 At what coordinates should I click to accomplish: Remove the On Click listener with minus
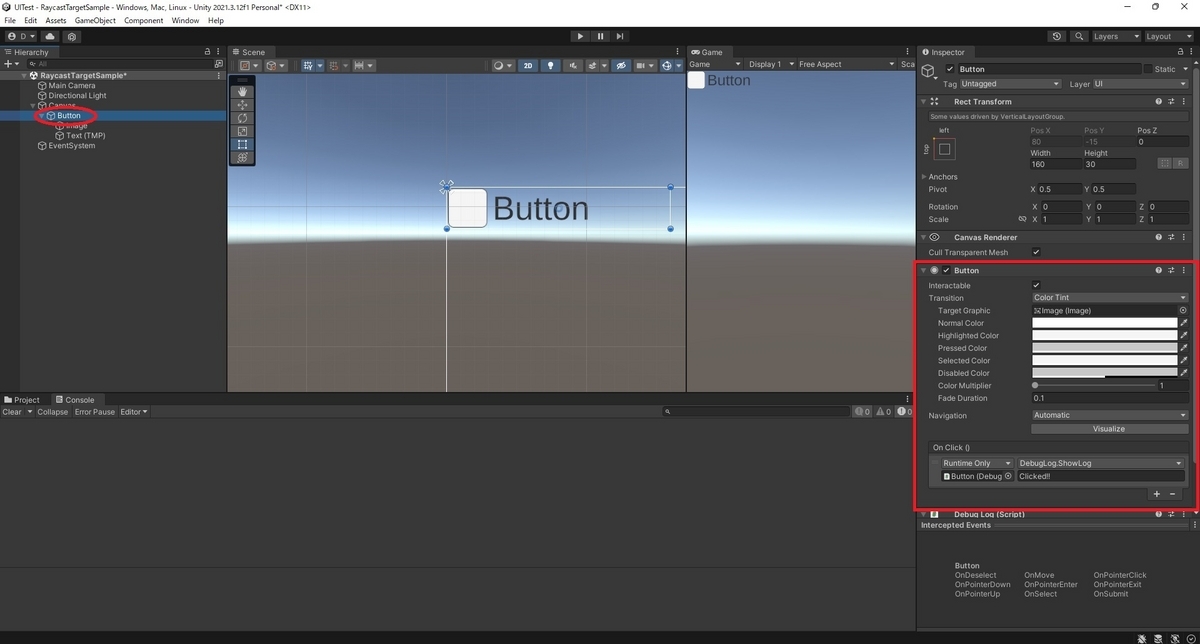1173,494
